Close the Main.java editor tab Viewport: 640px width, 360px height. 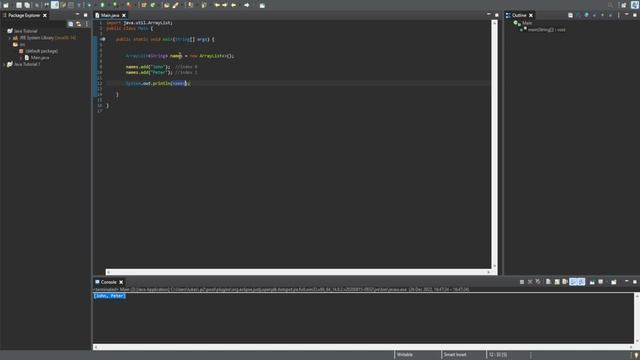coord(124,15)
